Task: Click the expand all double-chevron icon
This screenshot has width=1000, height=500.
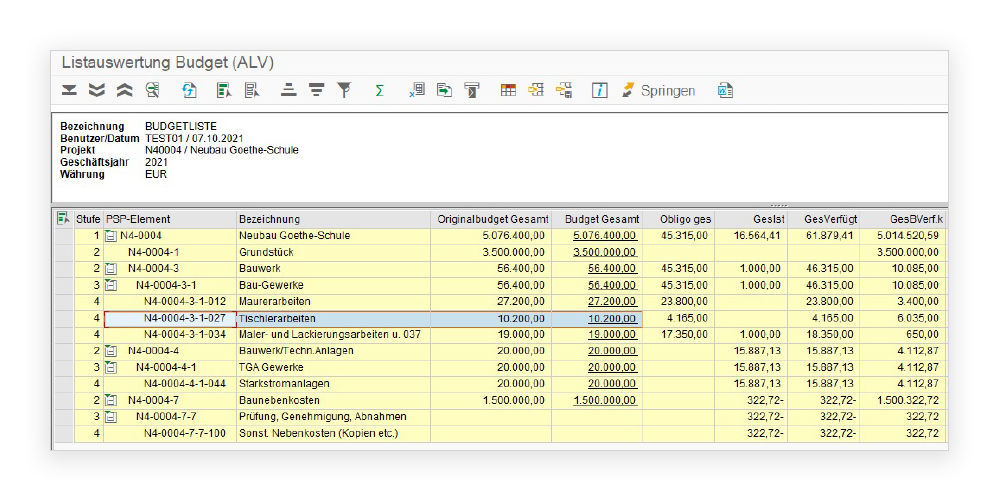Action: point(96,90)
